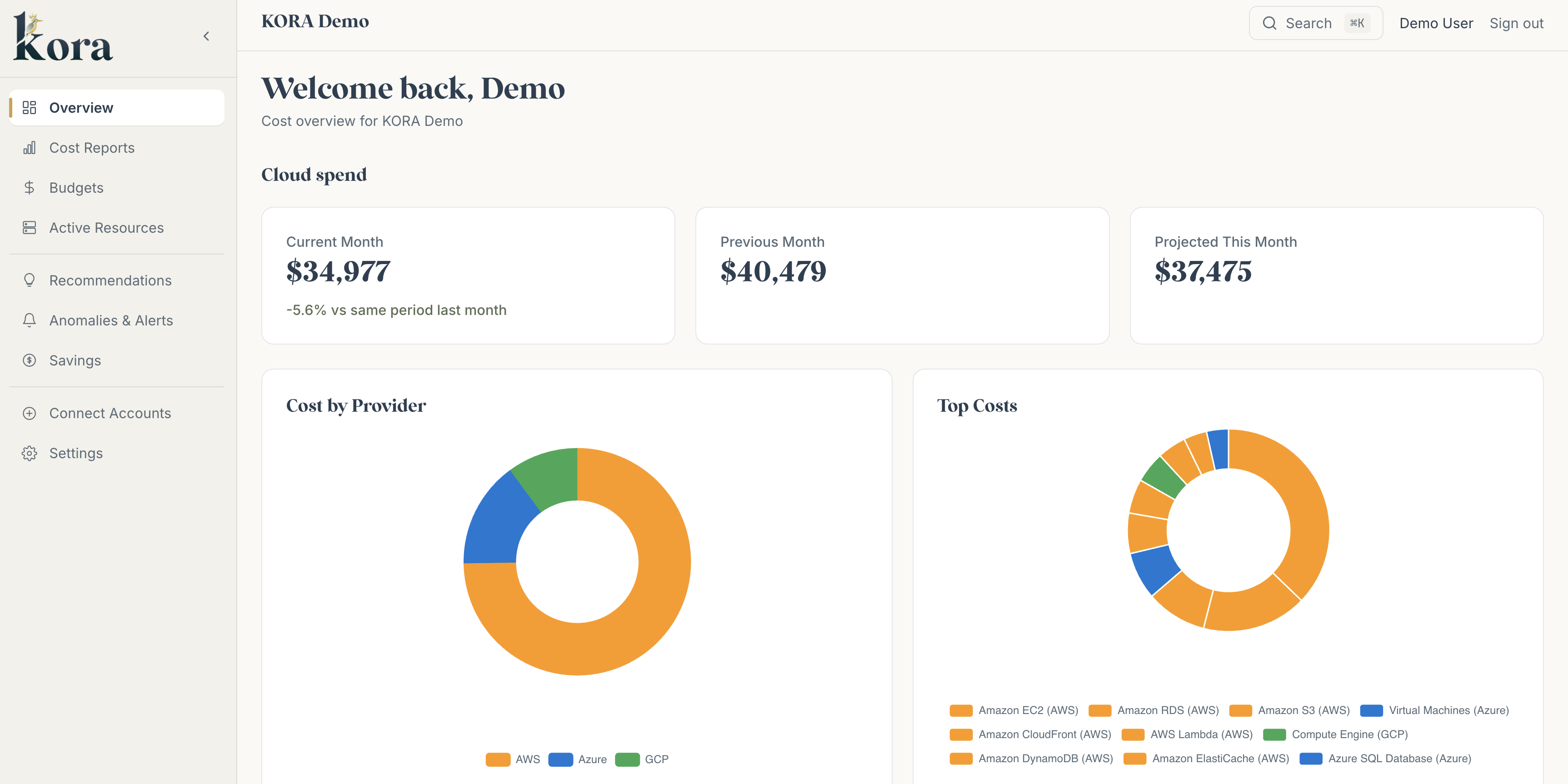Open Settings from the sidebar
The width and height of the screenshot is (1568, 784).
[x=117, y=454]
